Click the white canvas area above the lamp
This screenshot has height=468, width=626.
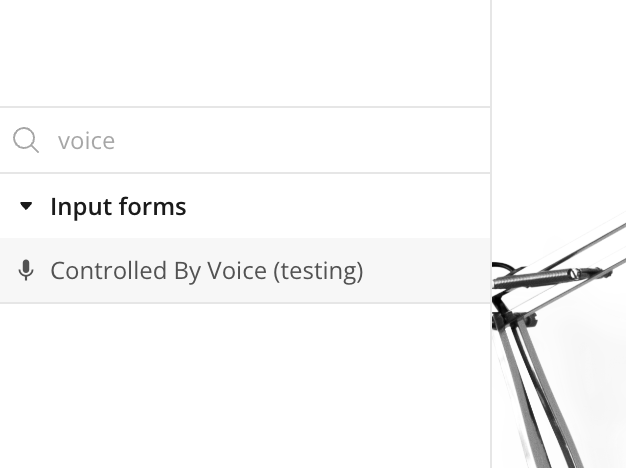tap(559, 104)
